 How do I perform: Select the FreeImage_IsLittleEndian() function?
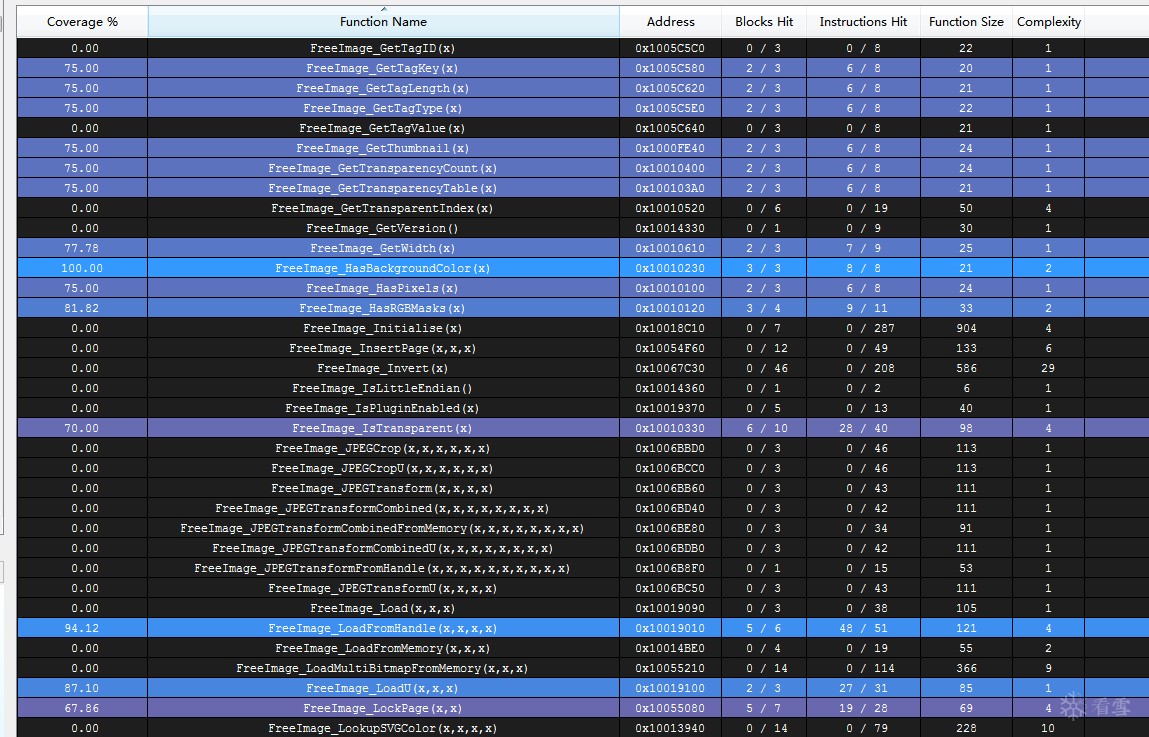[383, 388]
